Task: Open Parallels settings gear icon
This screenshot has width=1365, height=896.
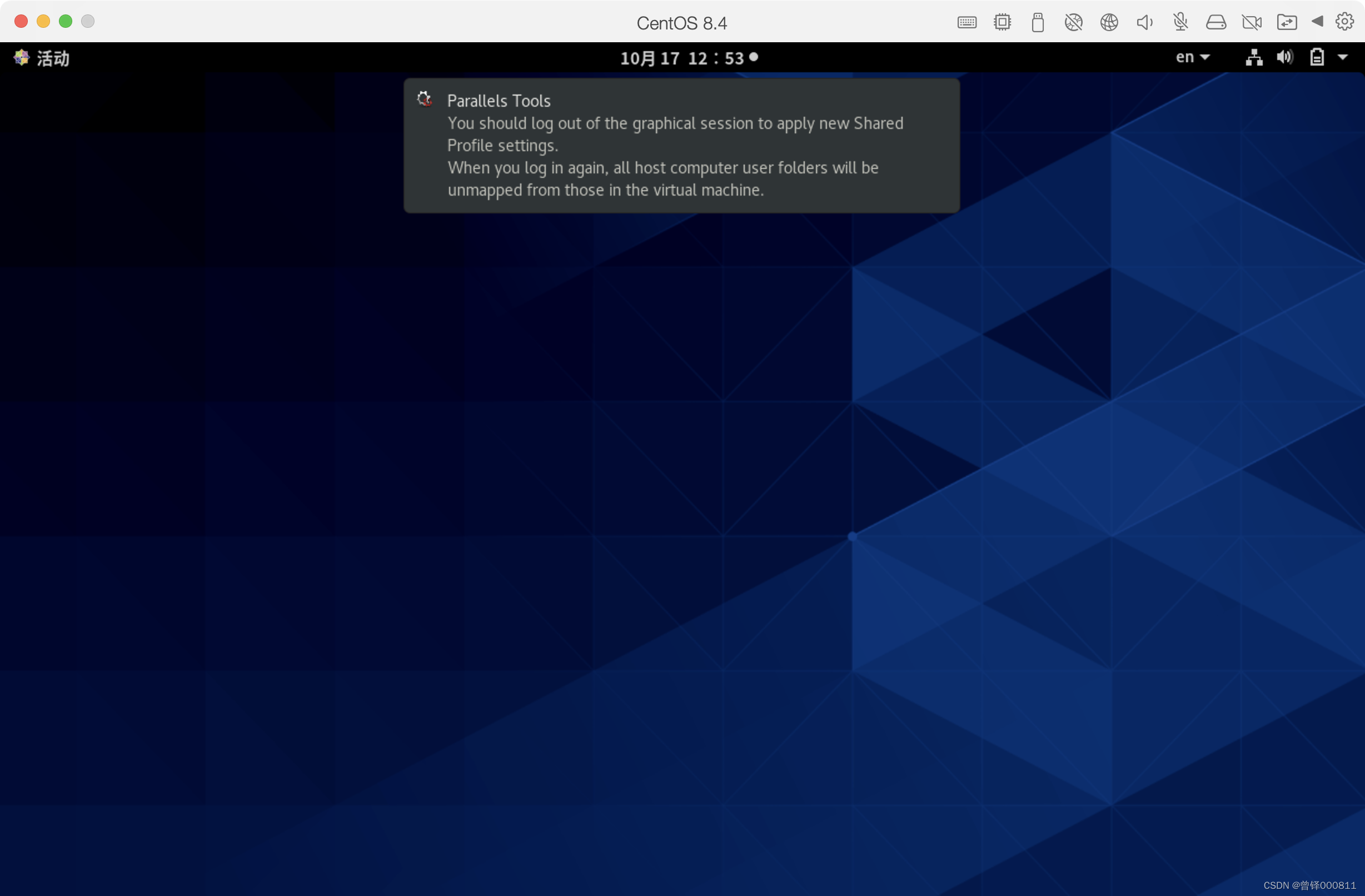Action: click(1344, 22)
